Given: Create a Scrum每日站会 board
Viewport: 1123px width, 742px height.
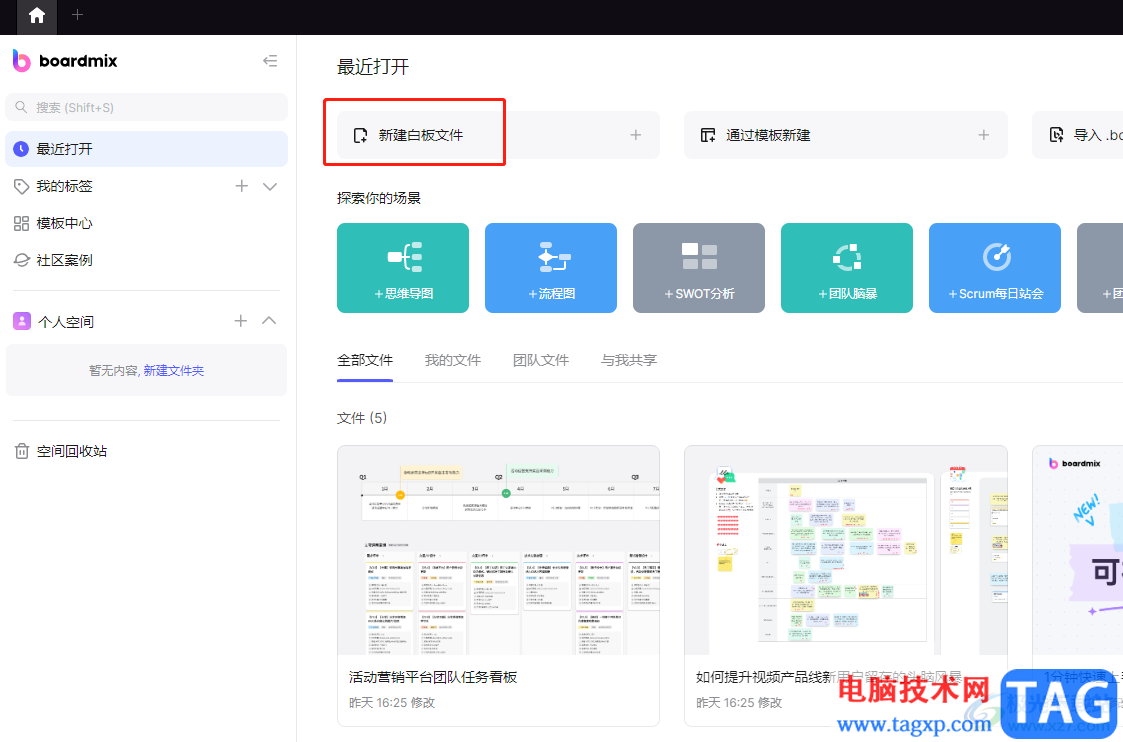Looking at the screenshot, I should 995,268.
